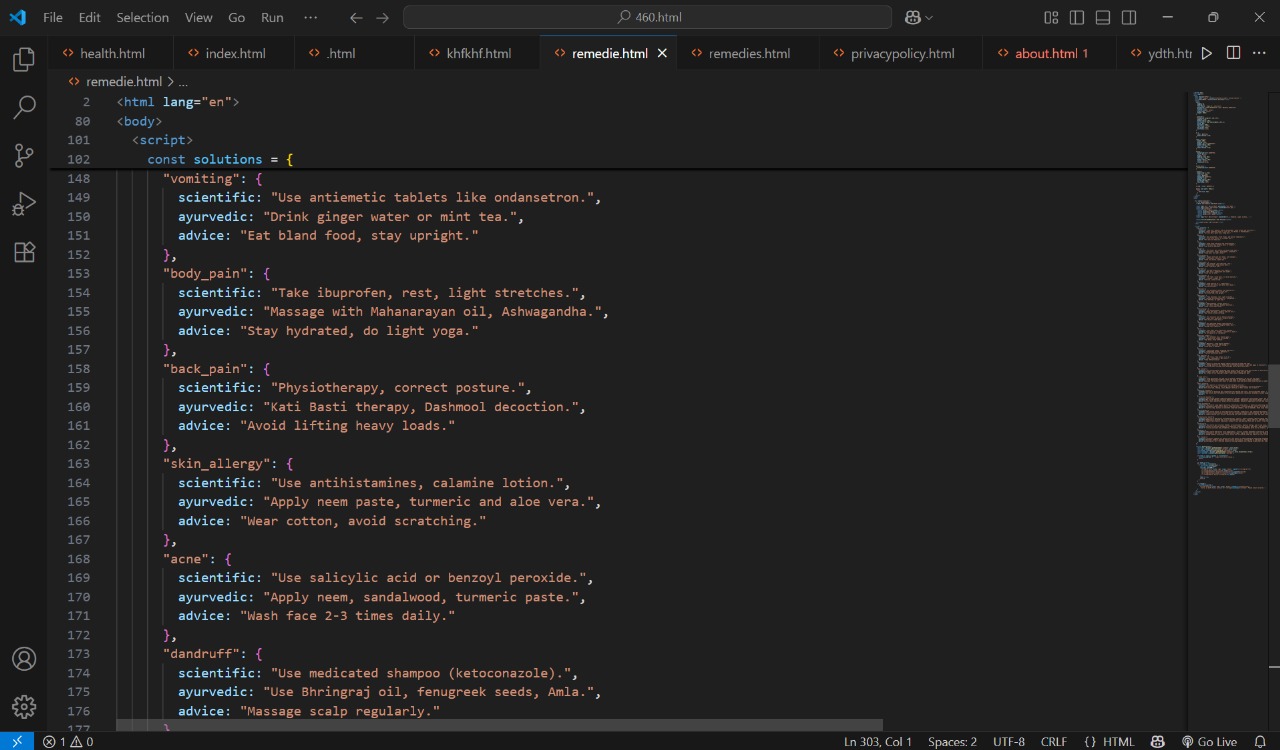The image size is (1280, 750).
Task: Click the minimap code overview
Action: tap(1227, 295)
